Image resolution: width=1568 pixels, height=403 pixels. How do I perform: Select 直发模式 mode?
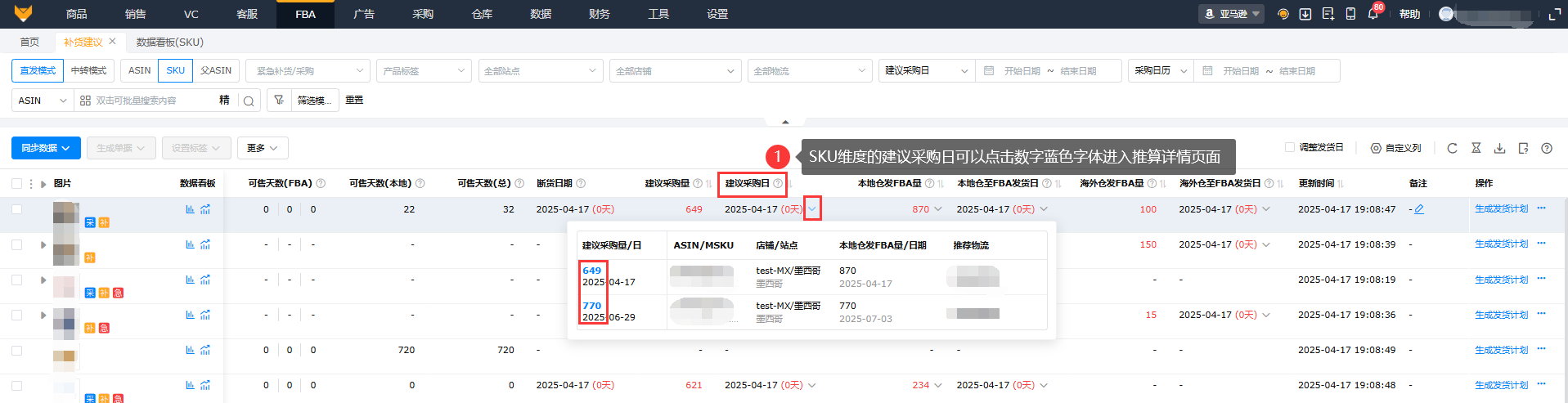pyautogui.click(x=38, y=70)
